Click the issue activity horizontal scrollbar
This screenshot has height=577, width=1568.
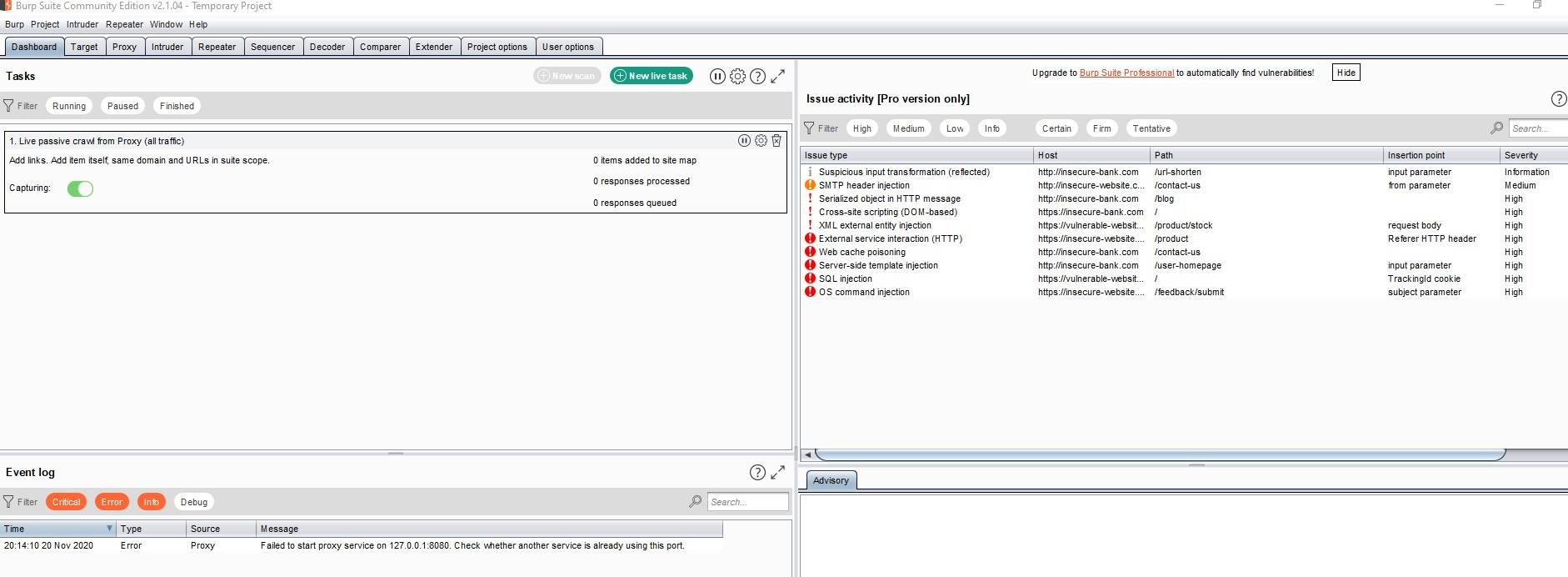(1160, 454)
